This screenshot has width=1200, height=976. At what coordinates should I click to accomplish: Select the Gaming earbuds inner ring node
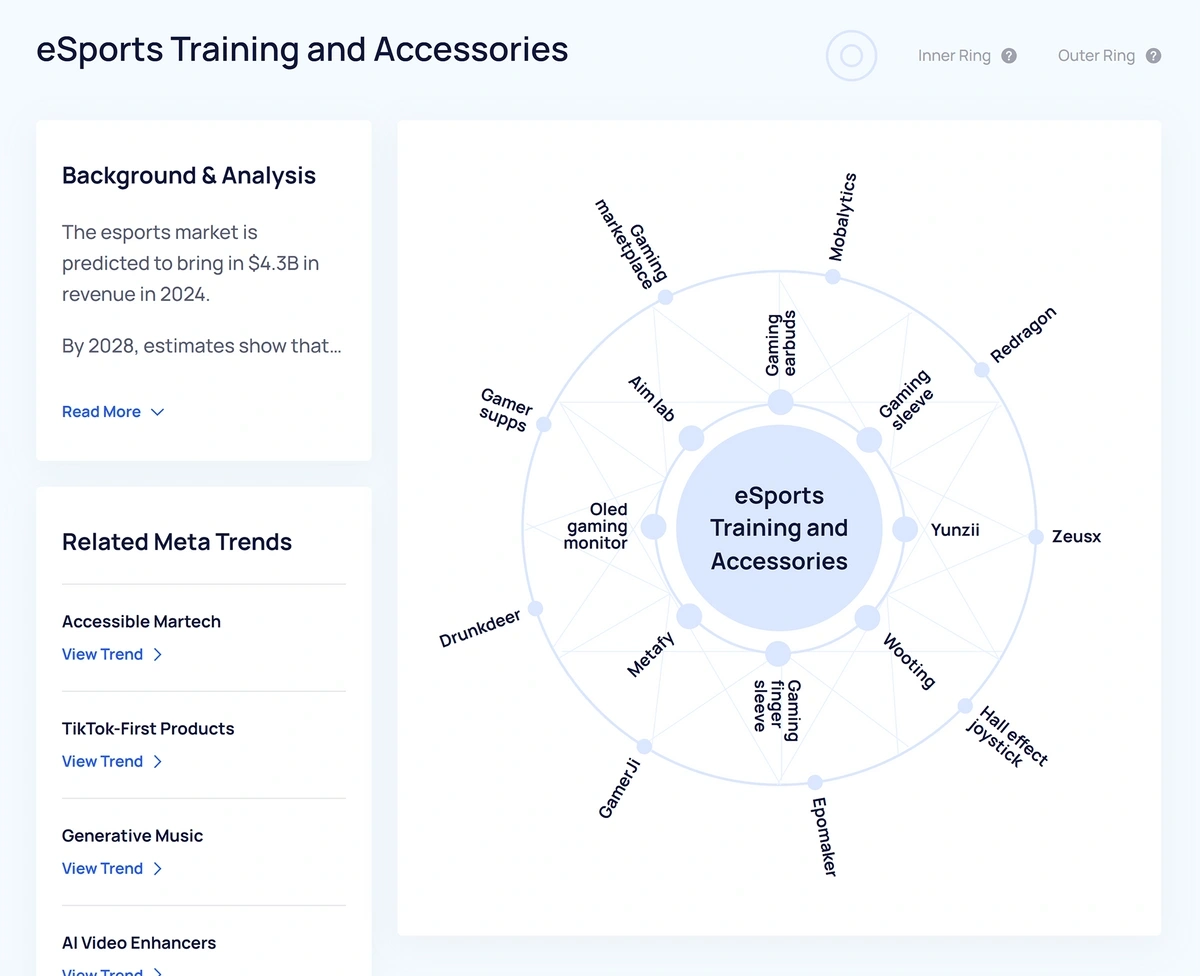click(780, 402)
